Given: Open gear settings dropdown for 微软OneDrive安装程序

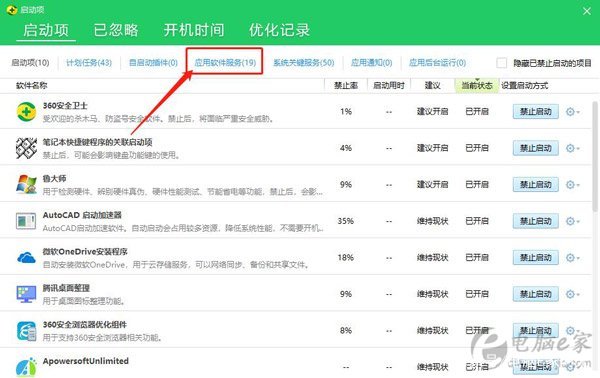Looking at the screenshot, I should [572, 257].
